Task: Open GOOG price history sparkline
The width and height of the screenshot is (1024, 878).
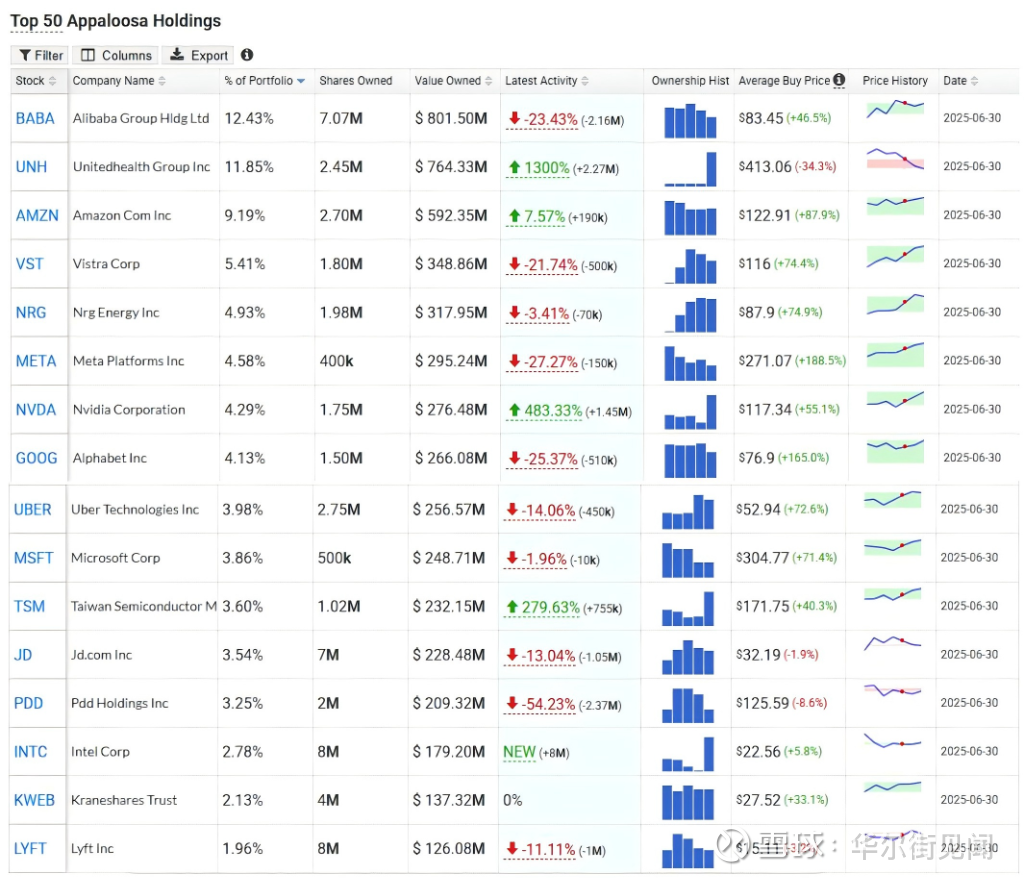Action: (x=895, y=451)
